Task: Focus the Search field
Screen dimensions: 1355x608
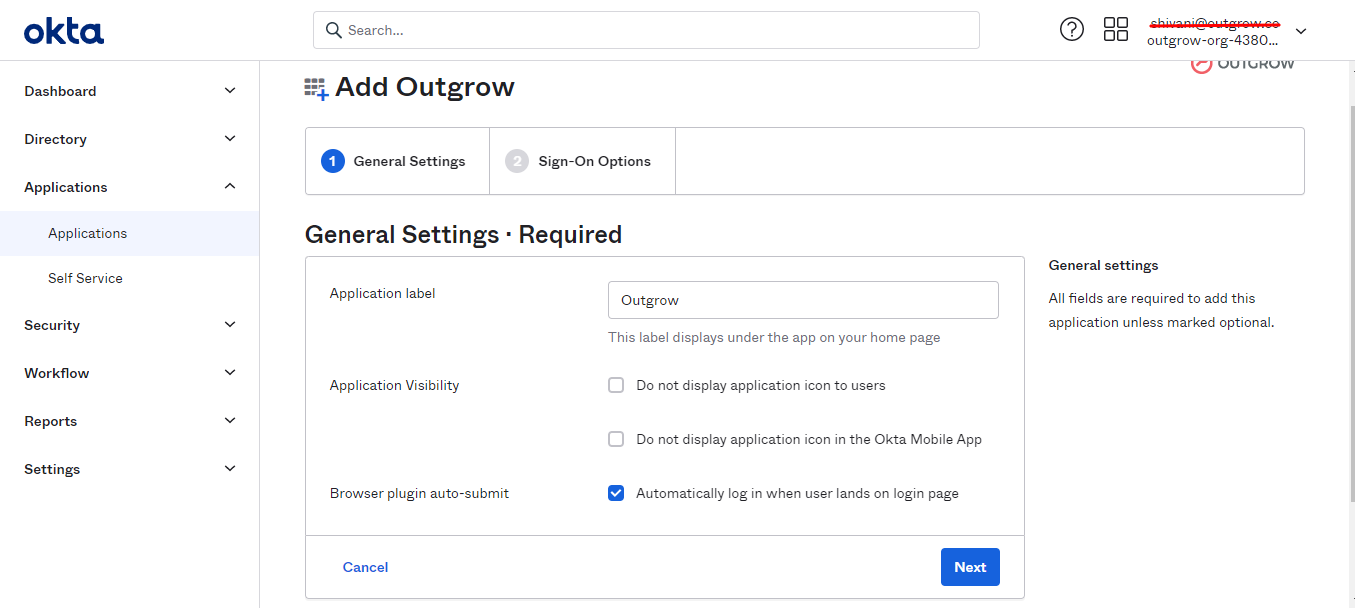Action: click(x=646, y=30)
